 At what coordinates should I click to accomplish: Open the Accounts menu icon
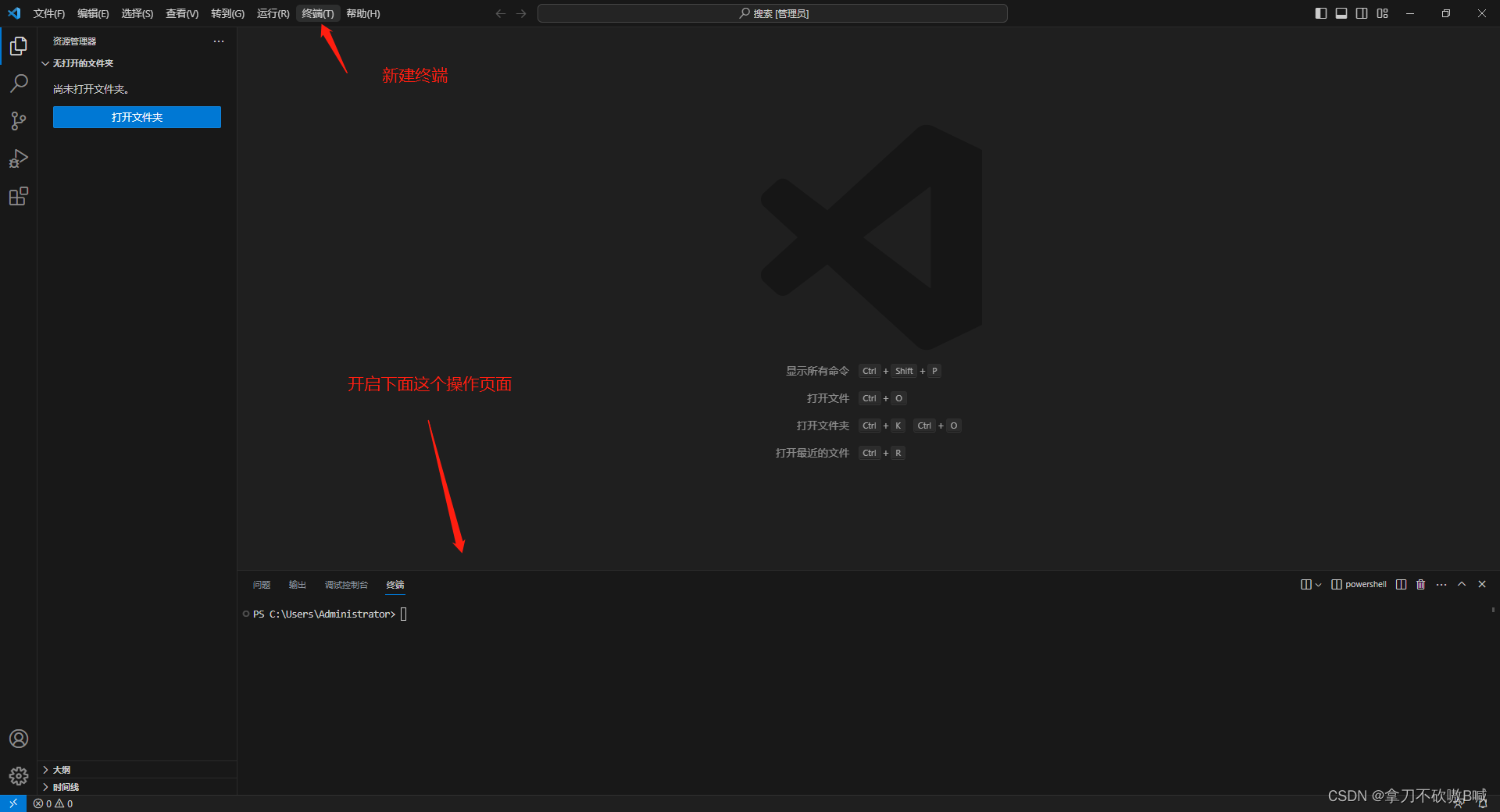coord(19,739)
